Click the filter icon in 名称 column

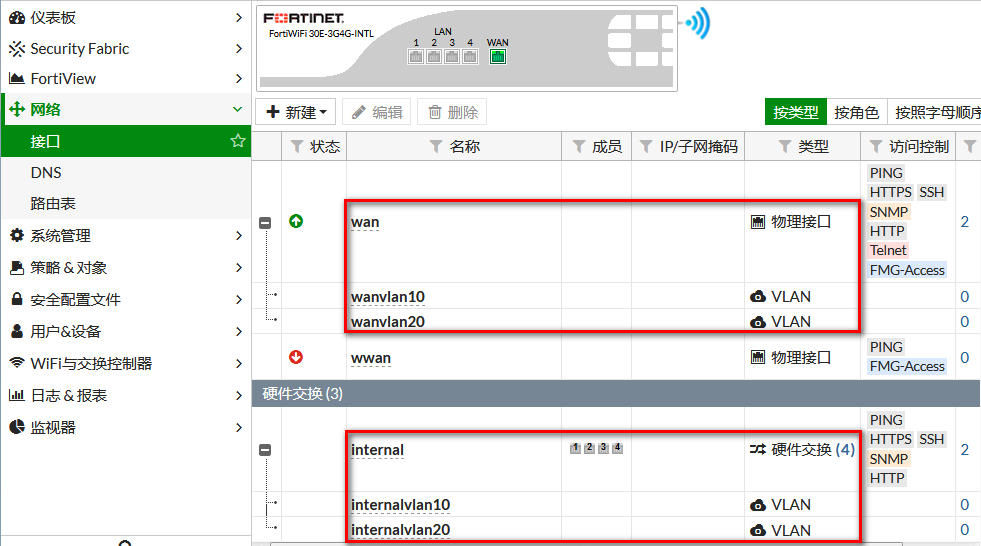[435, 147]
